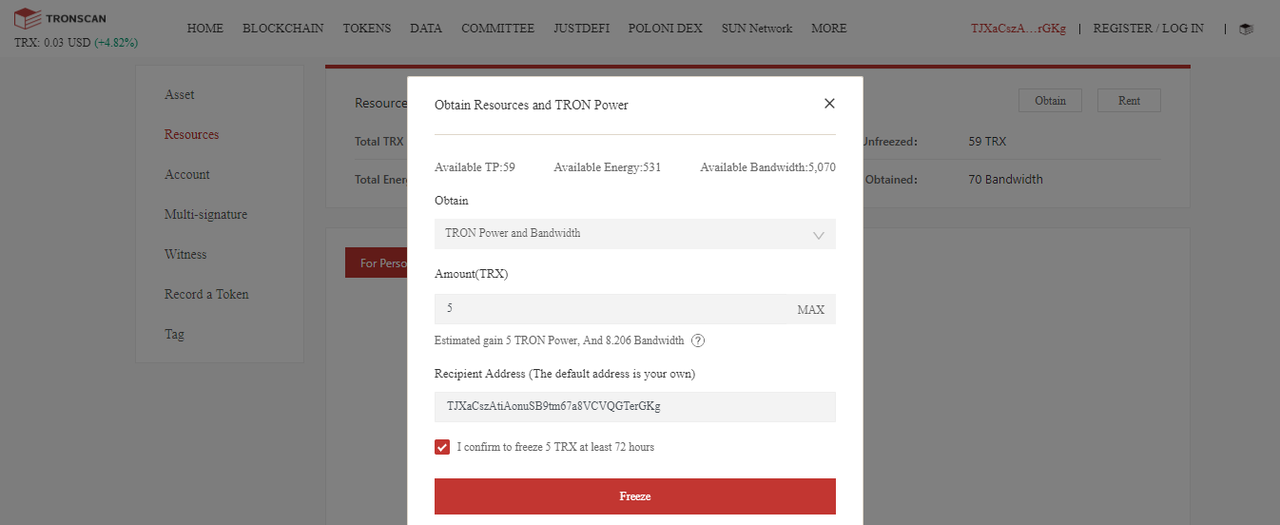Open the BLOCKCHAIN menu
Image resolution: width=1280 pixels, height=525 pixels.
(283, 29)
